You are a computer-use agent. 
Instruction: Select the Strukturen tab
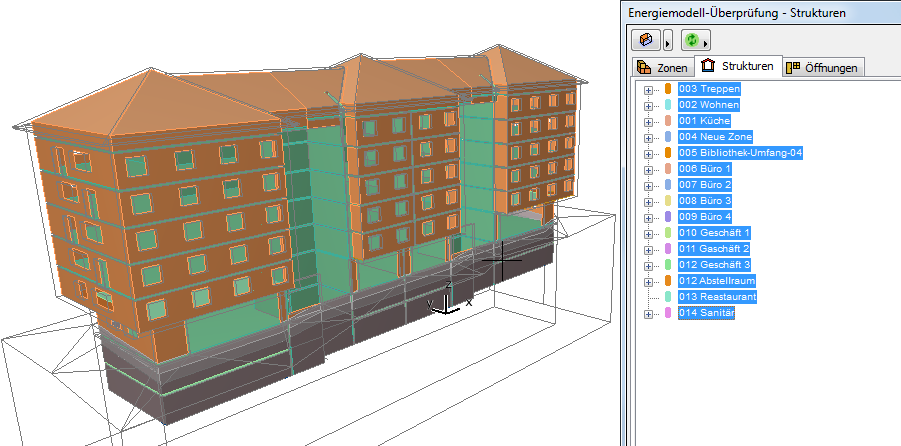coord(739,67)
